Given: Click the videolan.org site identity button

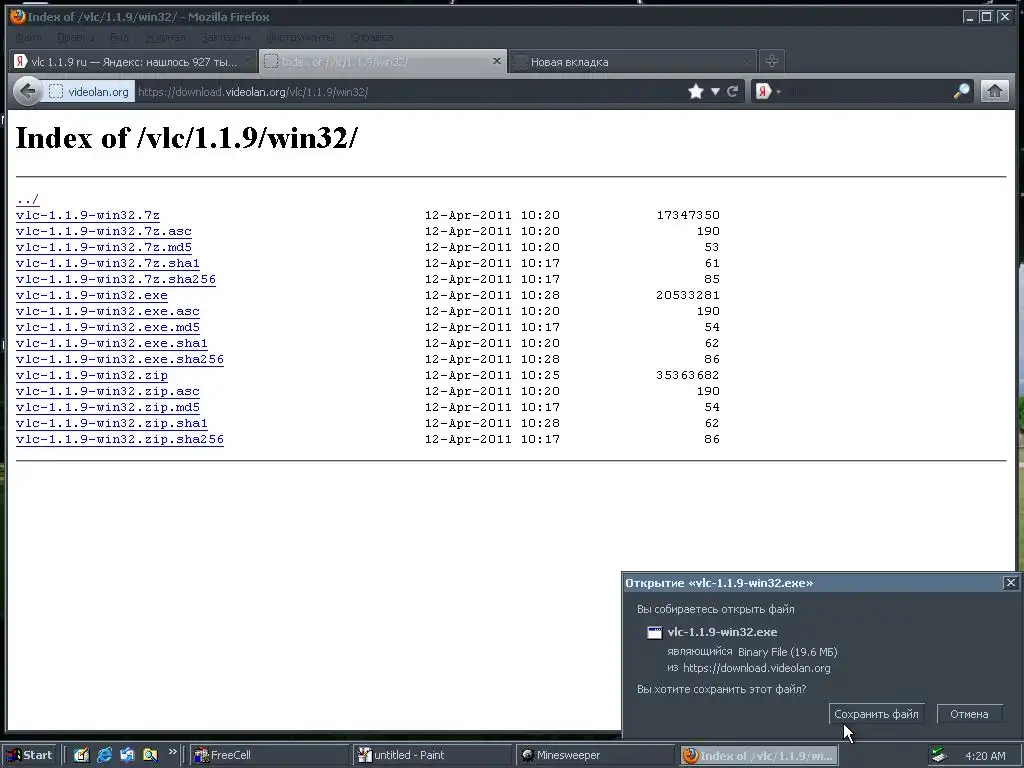Looking at the screenshot, I should (x=89, y=91).
